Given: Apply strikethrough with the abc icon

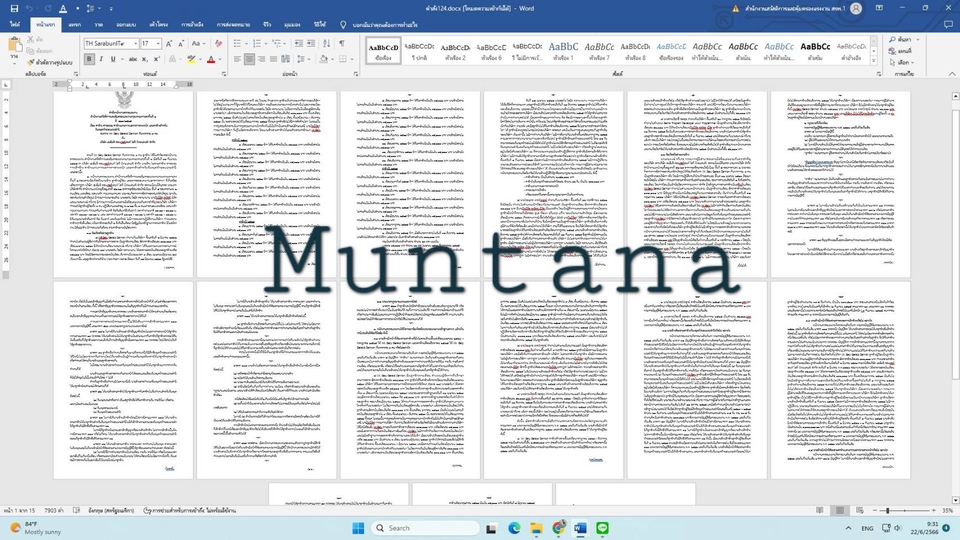Looking at the screenshot, I should (133, 59).
